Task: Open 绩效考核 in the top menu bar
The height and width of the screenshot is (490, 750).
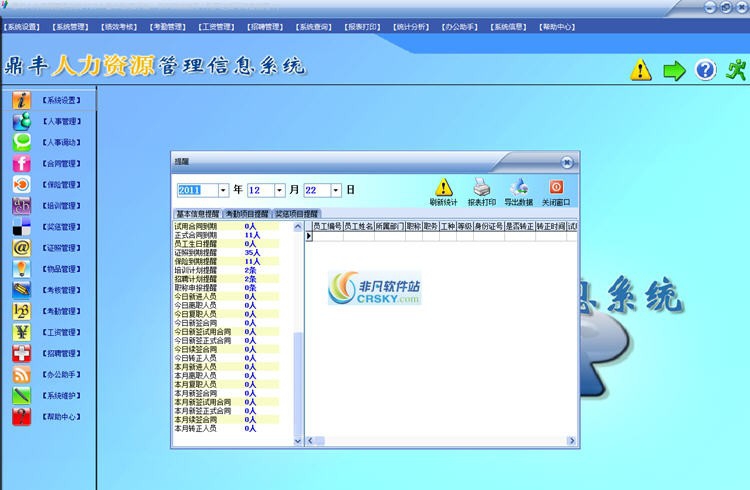Action: pyautogui.click(x=119, y=27)
